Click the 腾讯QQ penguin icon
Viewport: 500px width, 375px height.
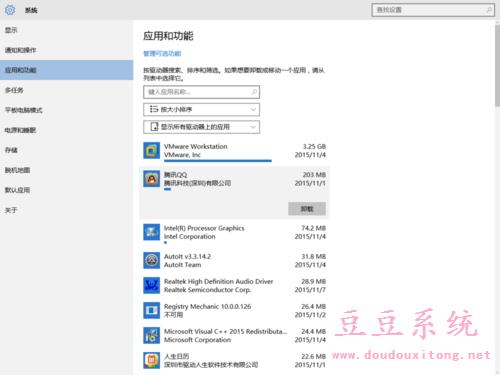click(x=152, y=179)
